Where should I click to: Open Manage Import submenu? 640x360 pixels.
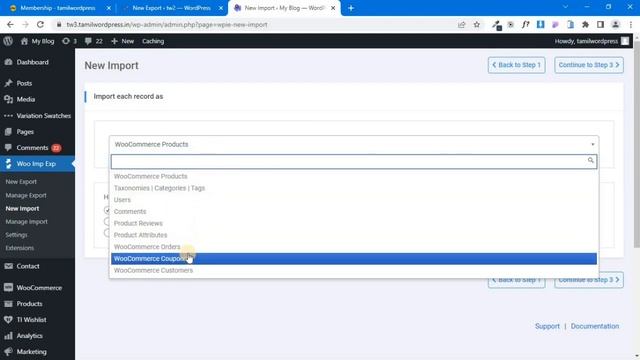pyautogui.click(x=27, y=222)
